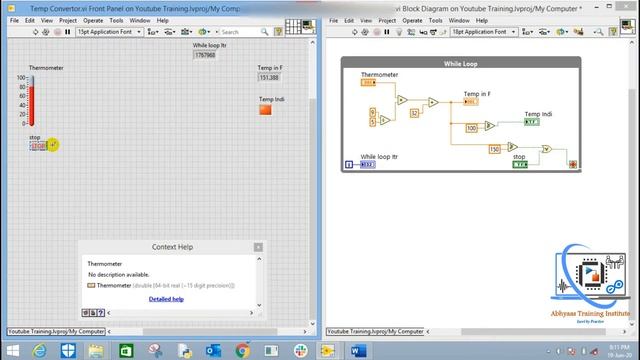Click the Temp Indi LED indicator
The image size is (640, 360).
pyautogui.click(x=265, y=110)
